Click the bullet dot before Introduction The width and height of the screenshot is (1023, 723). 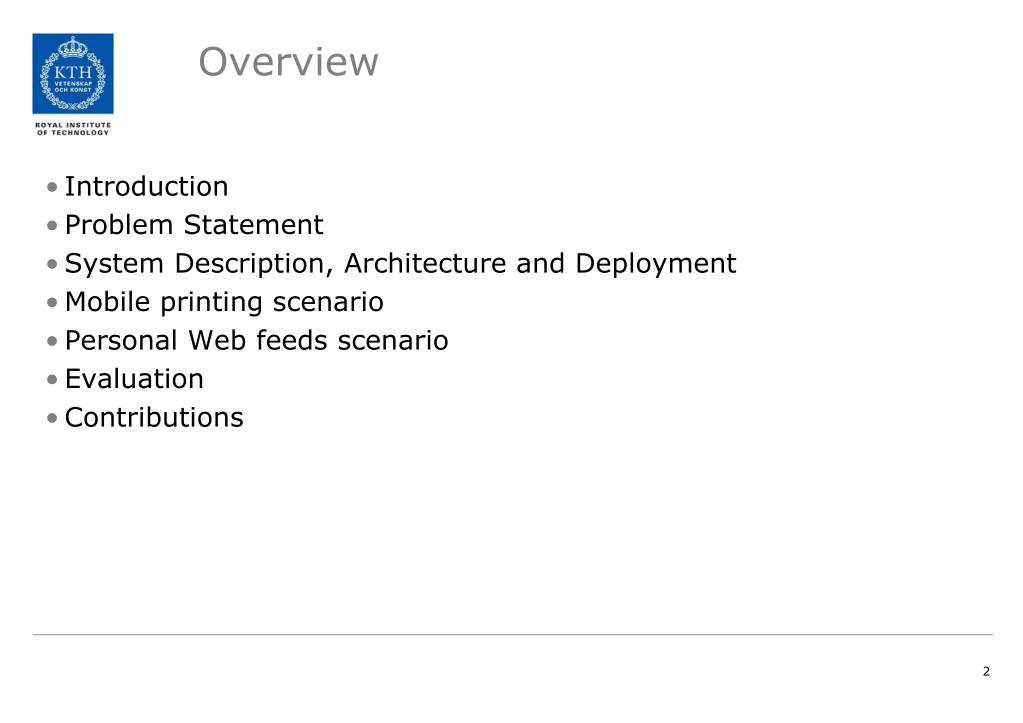[52, 187]
